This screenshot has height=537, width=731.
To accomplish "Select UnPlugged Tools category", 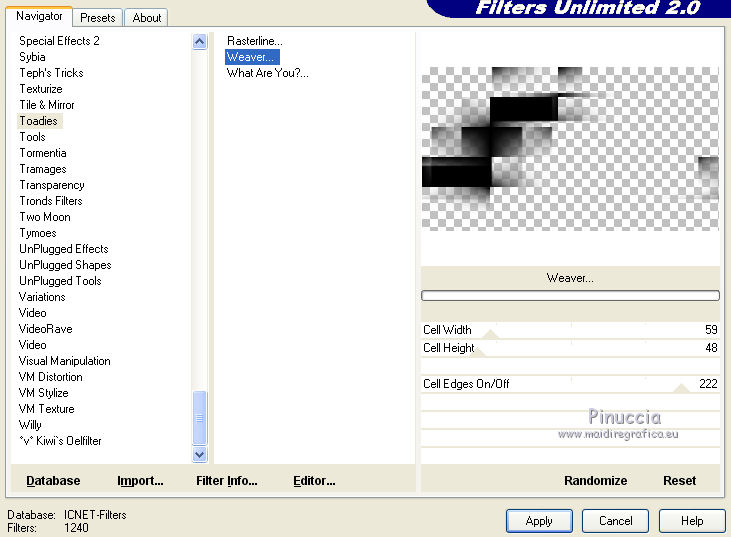I will coord(60,281).
